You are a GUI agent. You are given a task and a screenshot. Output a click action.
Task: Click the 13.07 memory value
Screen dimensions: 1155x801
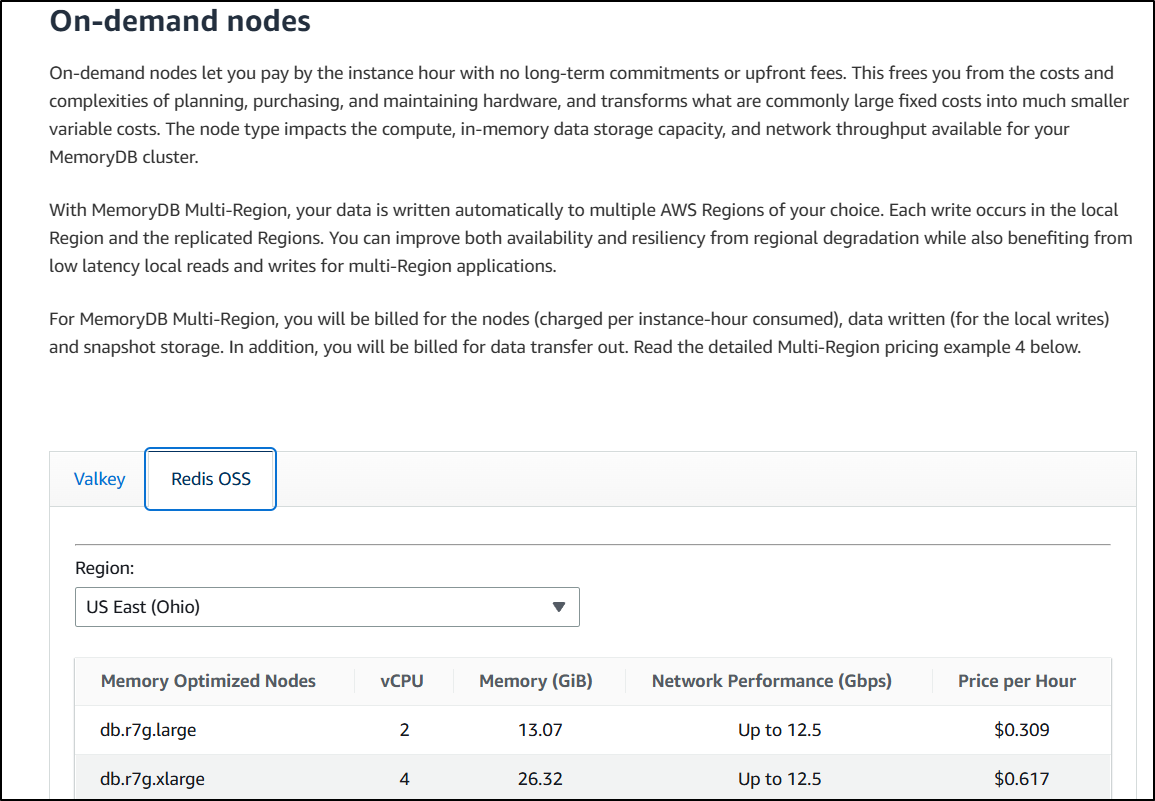540,730
